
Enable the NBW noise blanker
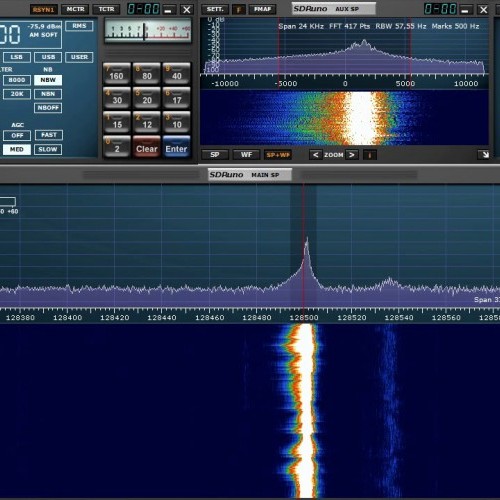(48, 80)
